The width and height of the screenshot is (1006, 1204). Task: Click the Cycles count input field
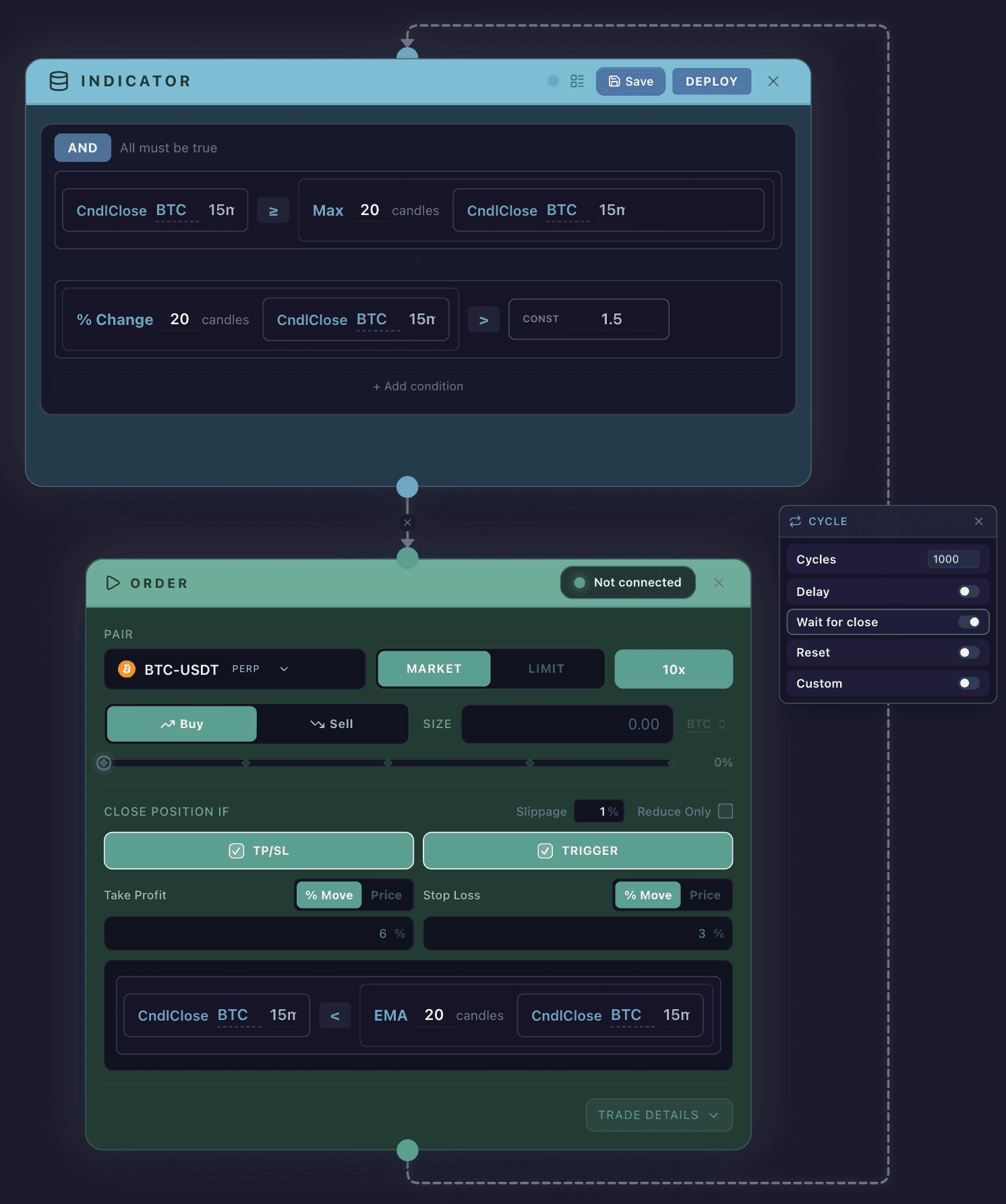pyautogui.click(x=953, y=560)
